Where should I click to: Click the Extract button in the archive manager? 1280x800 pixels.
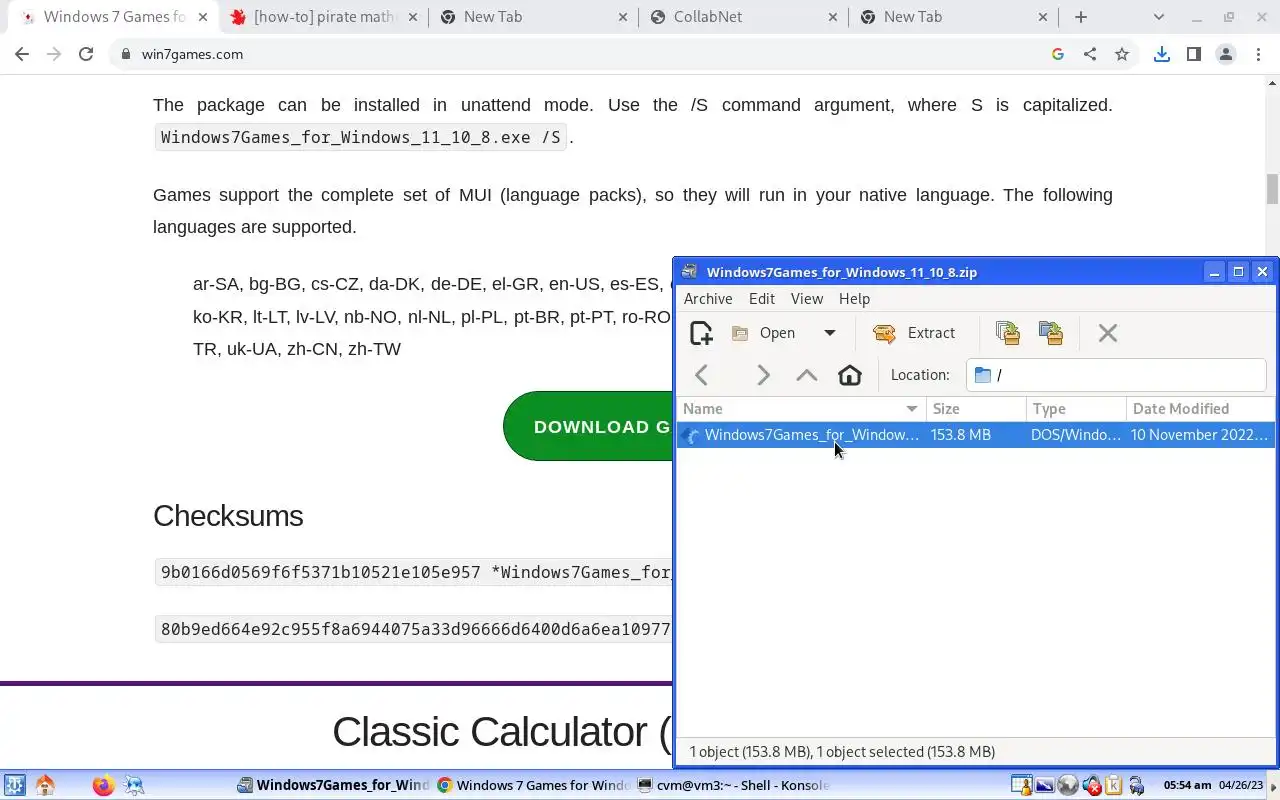[x=914, y=333]
